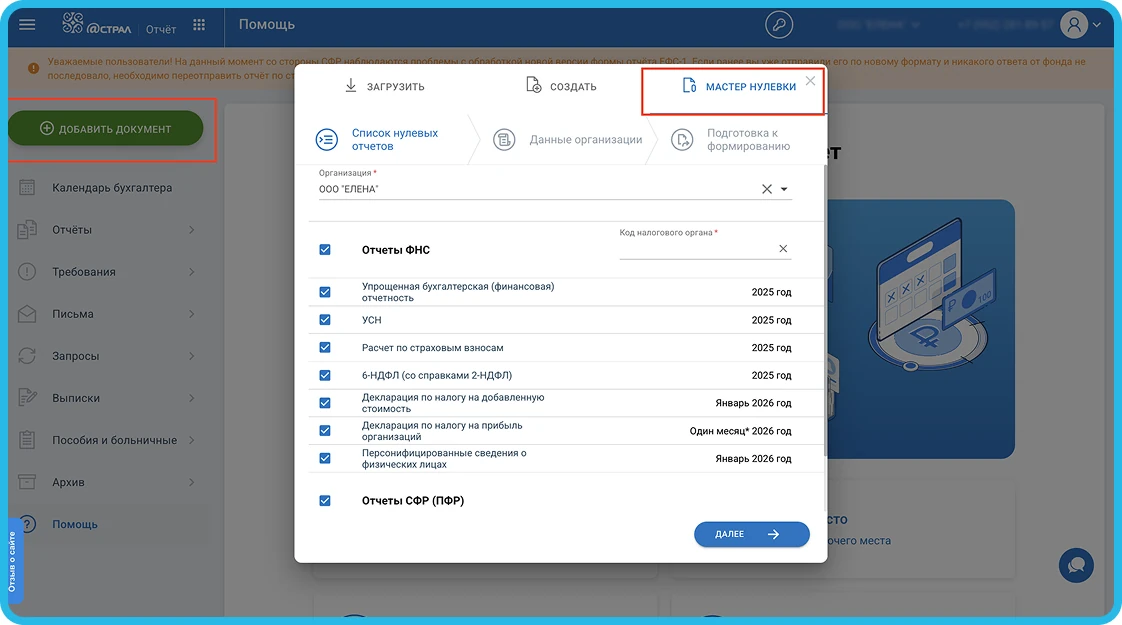The width and height of the screenshot is (1122, 625).
Task: Open the apps grid icon
Action: [x=199, y=26]
